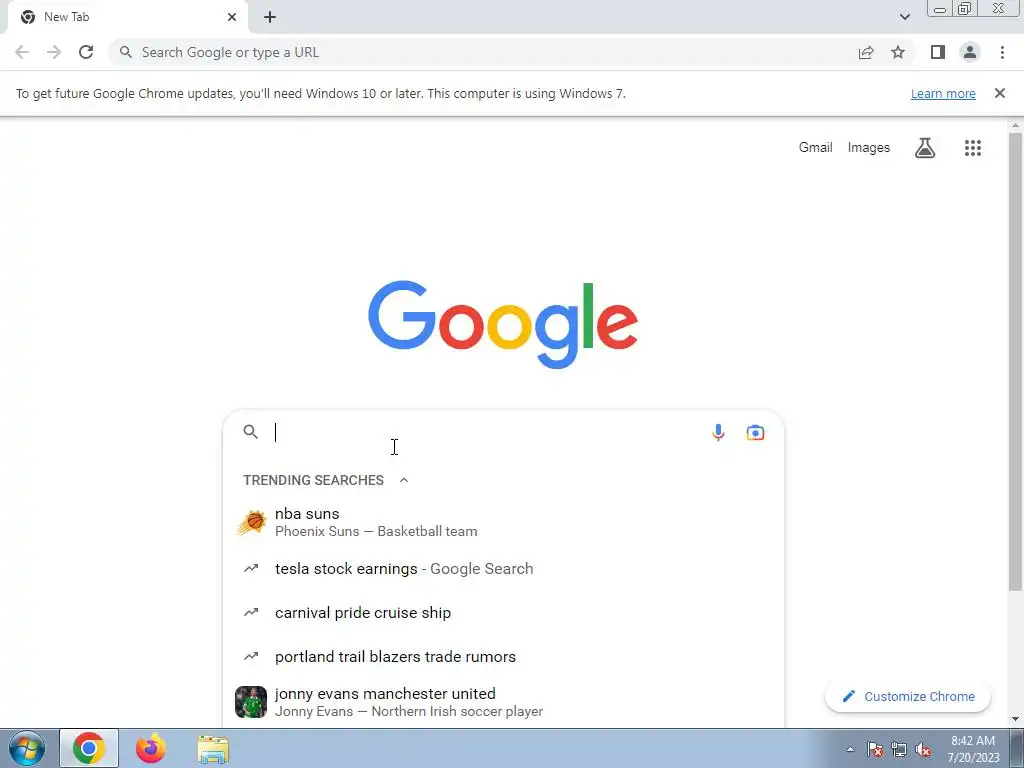Open the Action Center flag icon

click(875, 749)
